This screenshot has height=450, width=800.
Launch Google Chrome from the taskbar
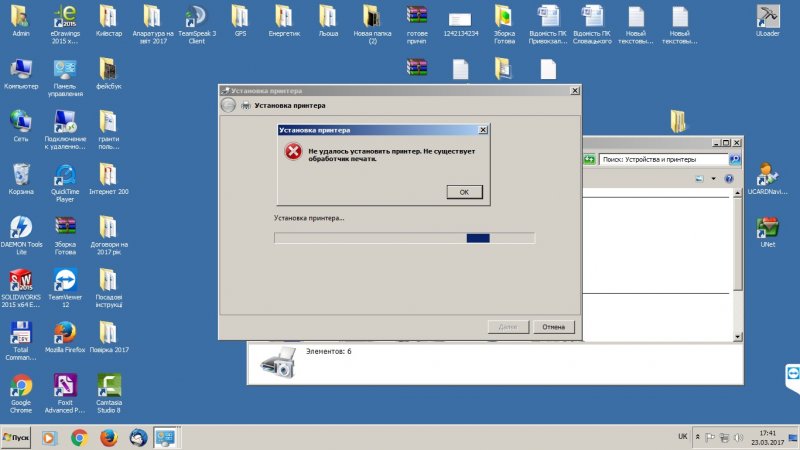80,437
